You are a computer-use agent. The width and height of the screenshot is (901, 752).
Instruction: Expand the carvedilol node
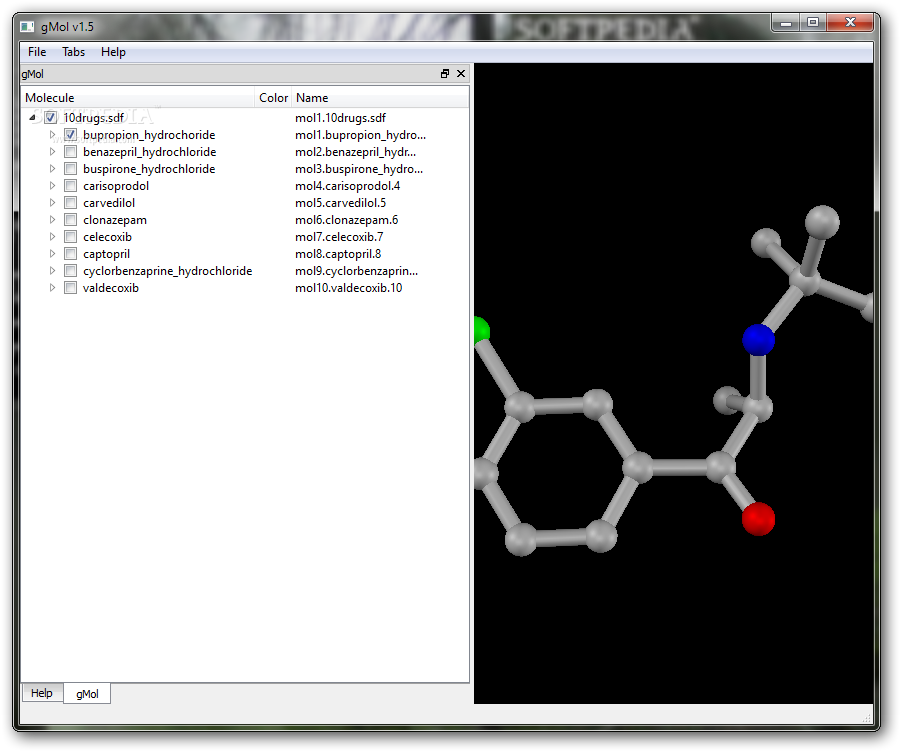[52, 203]
